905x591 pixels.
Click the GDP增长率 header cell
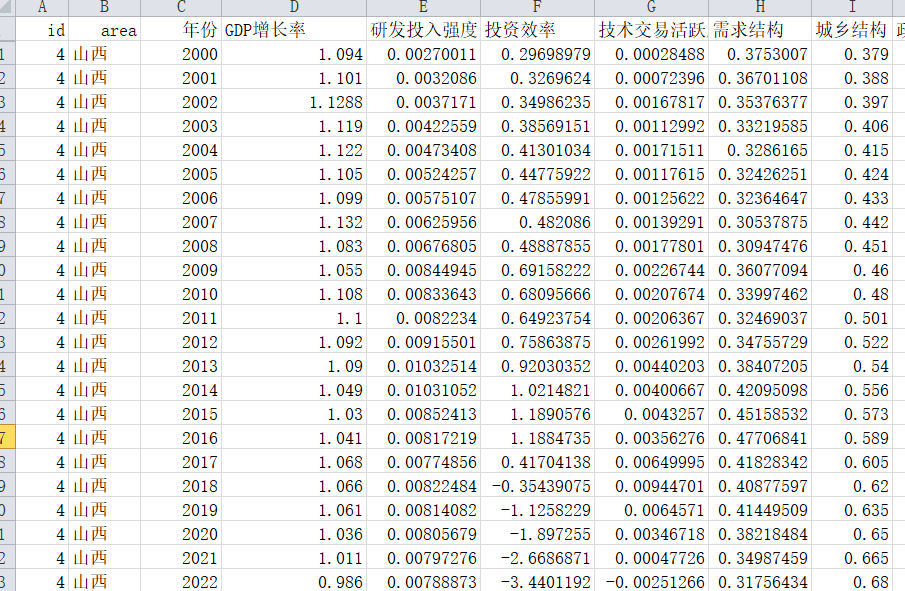tap(294, 29)
